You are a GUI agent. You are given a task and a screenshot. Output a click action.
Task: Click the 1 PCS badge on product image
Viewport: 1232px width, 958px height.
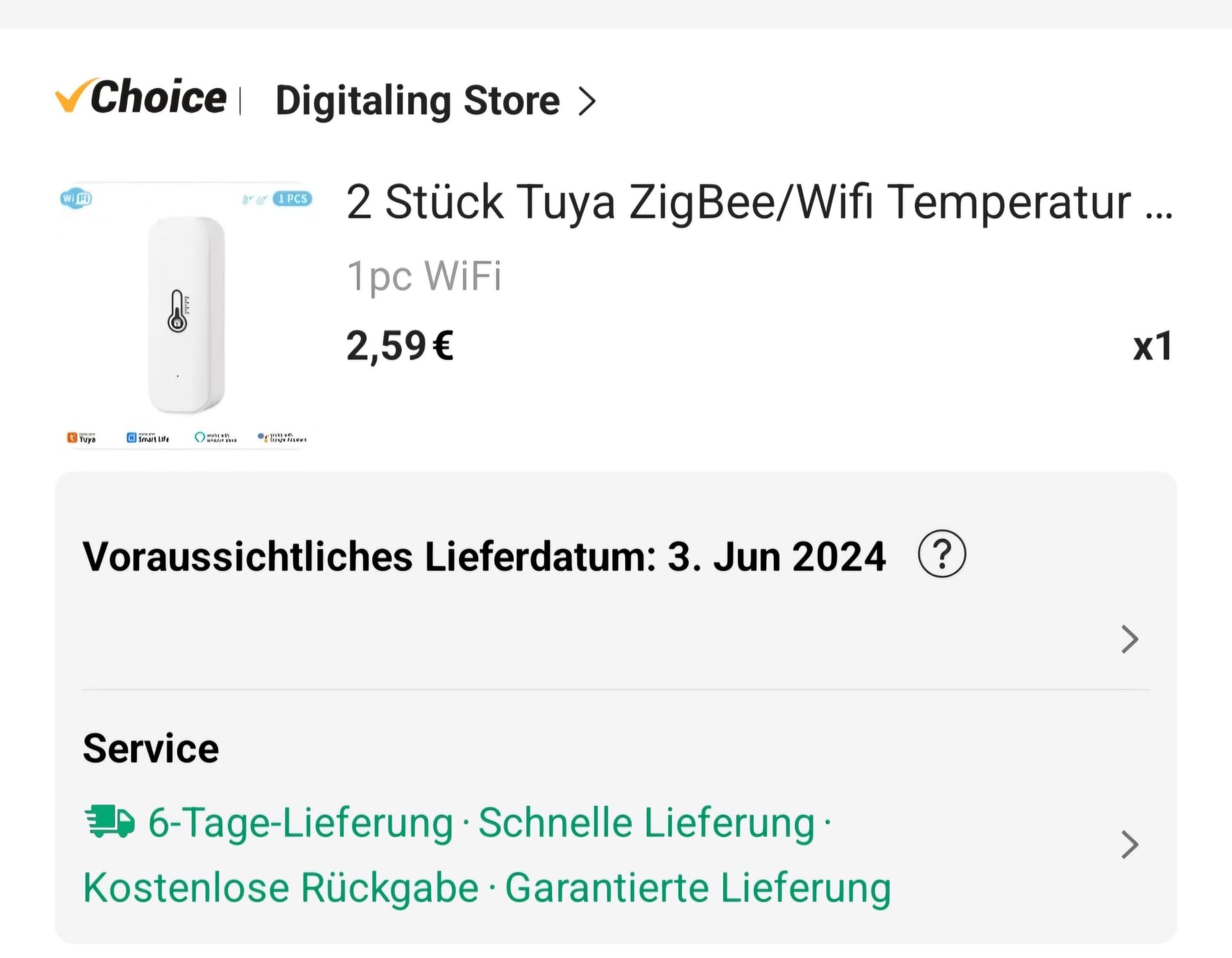(293, 198)
